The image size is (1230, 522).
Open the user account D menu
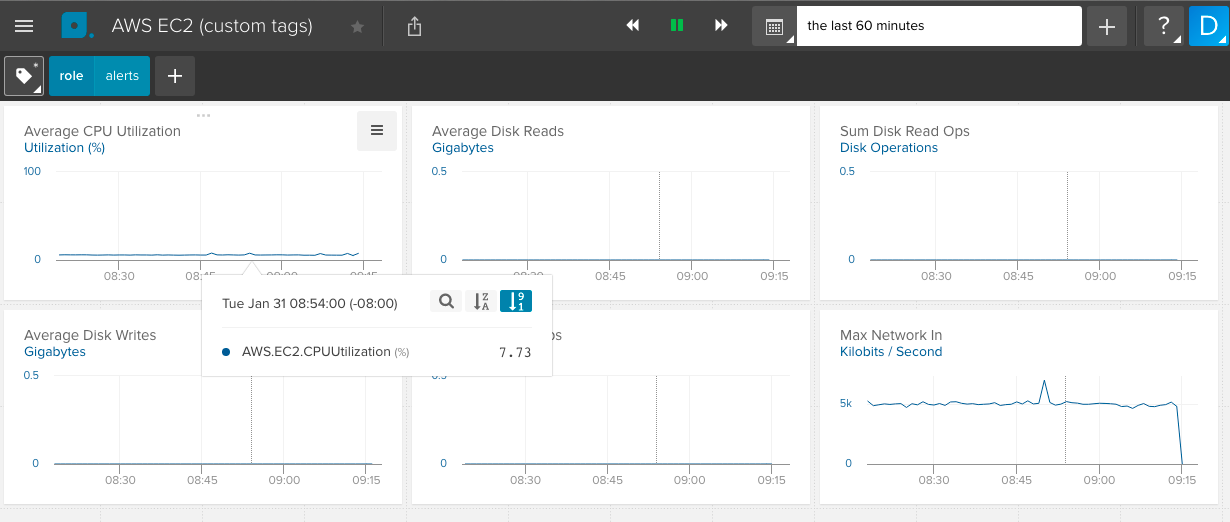coord(1208,27)
